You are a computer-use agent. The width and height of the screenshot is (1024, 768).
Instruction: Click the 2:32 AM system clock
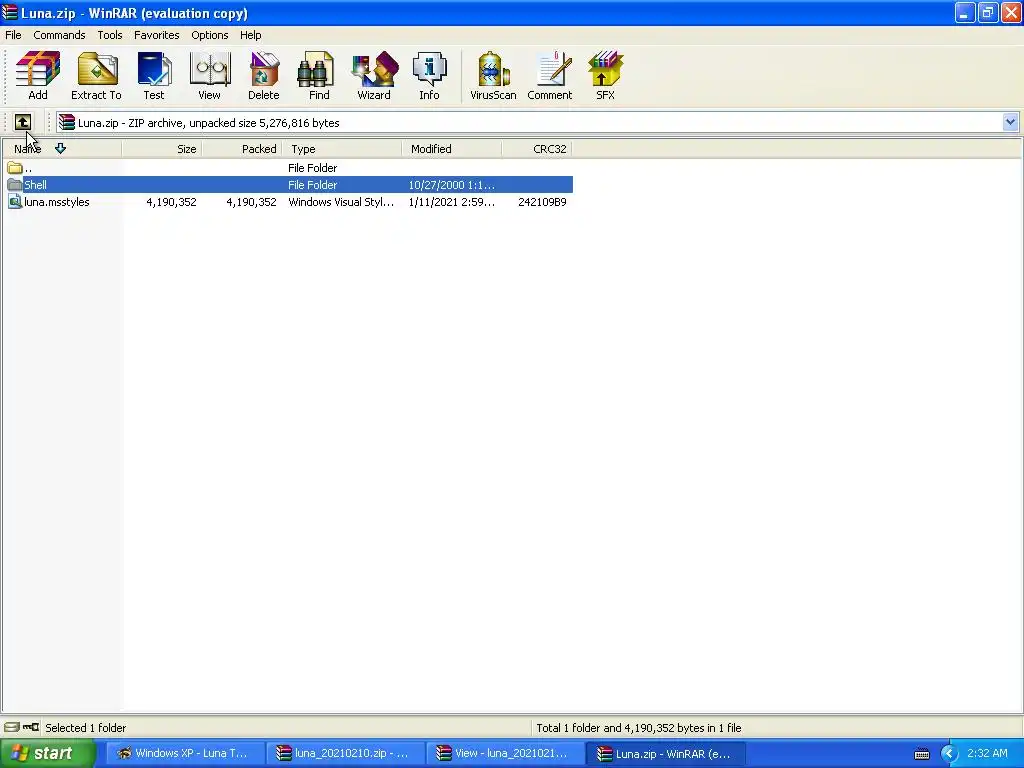(x=987, y=753)
